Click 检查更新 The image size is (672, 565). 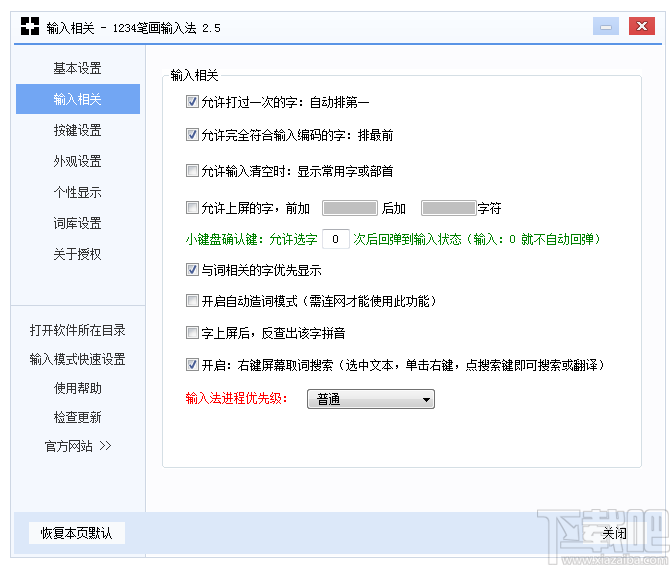pos(78,417)
